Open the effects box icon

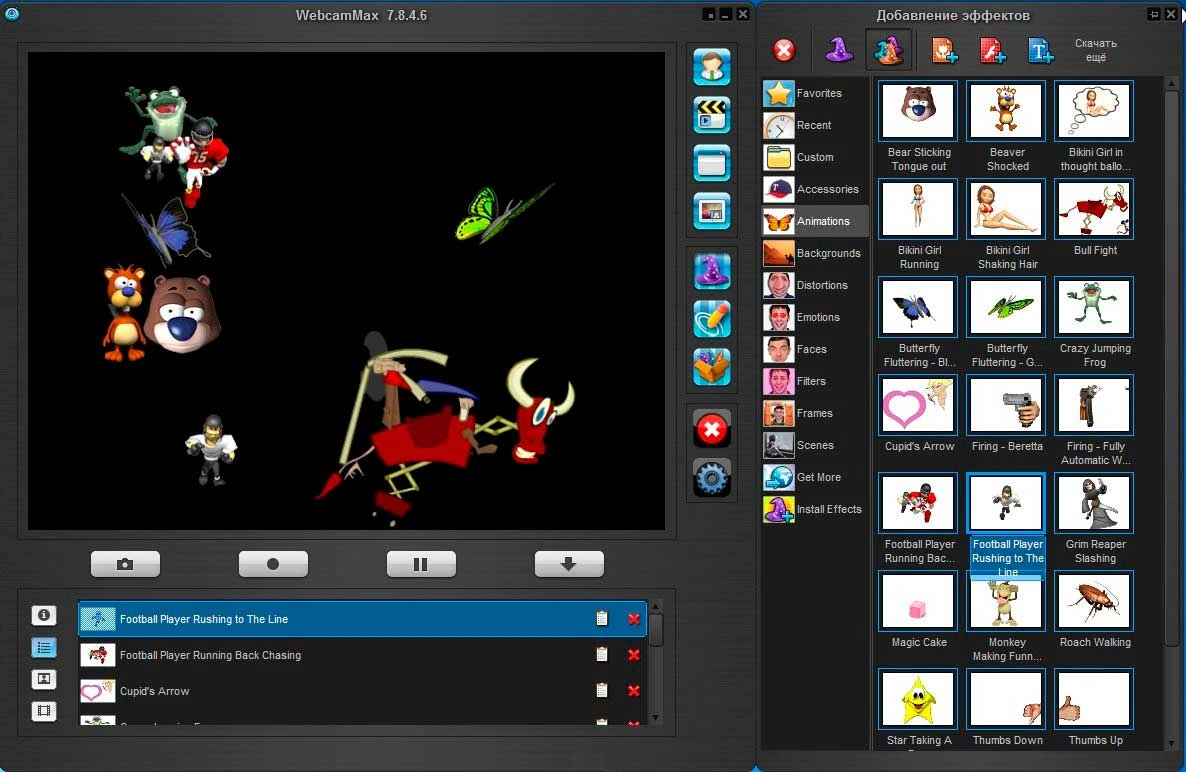click(711, 367)
